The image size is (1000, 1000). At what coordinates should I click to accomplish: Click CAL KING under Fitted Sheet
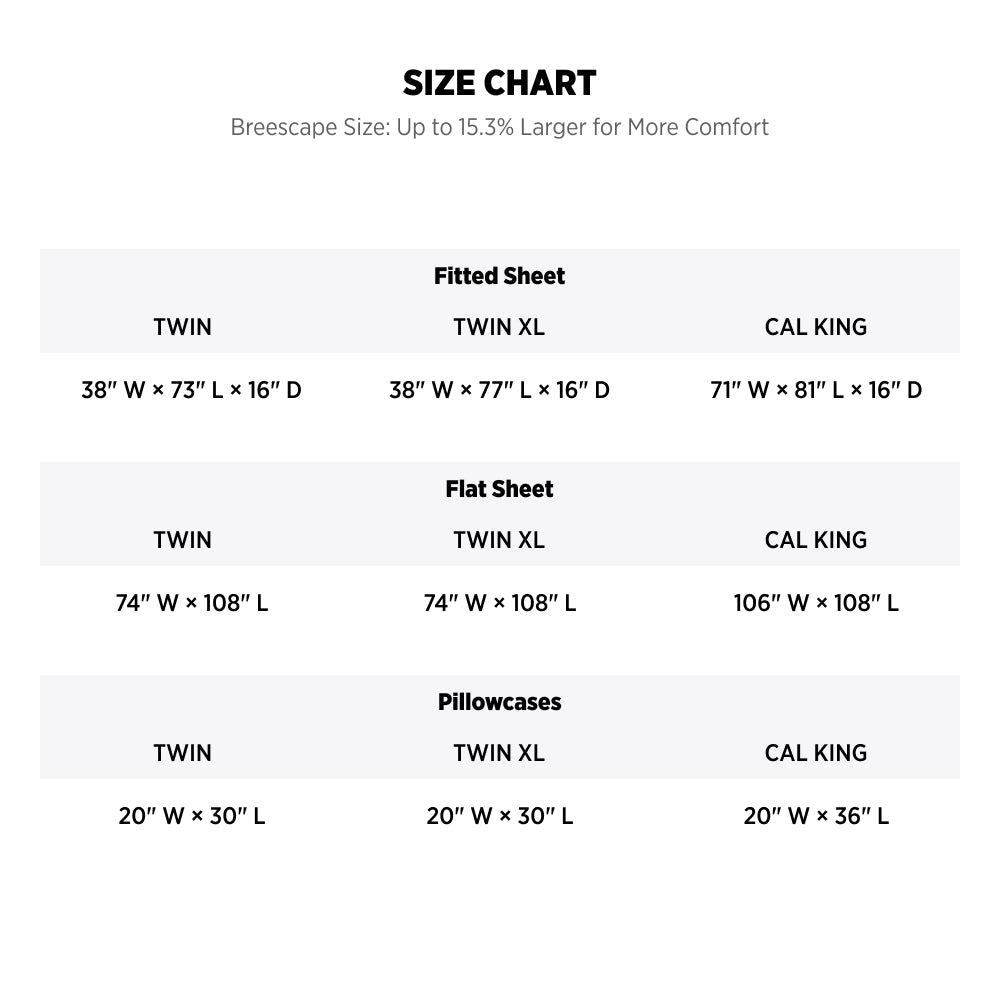[x=816, y=327]
